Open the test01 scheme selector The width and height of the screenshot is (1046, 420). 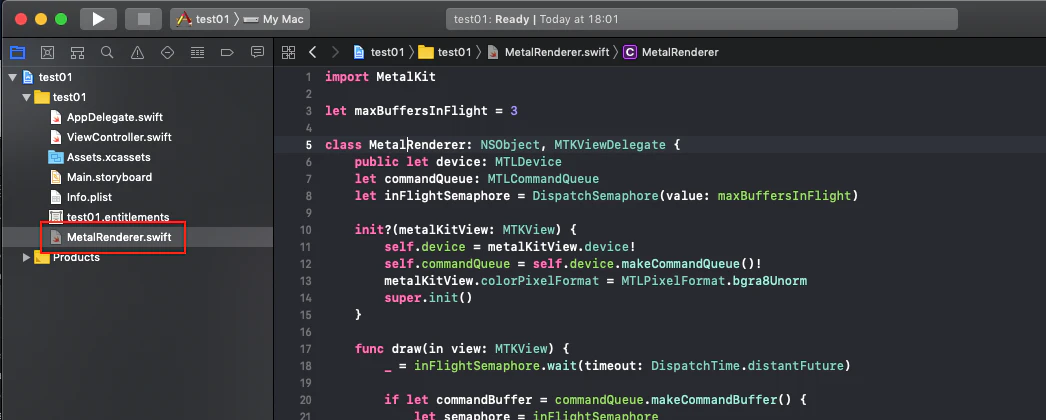(203, 19)
